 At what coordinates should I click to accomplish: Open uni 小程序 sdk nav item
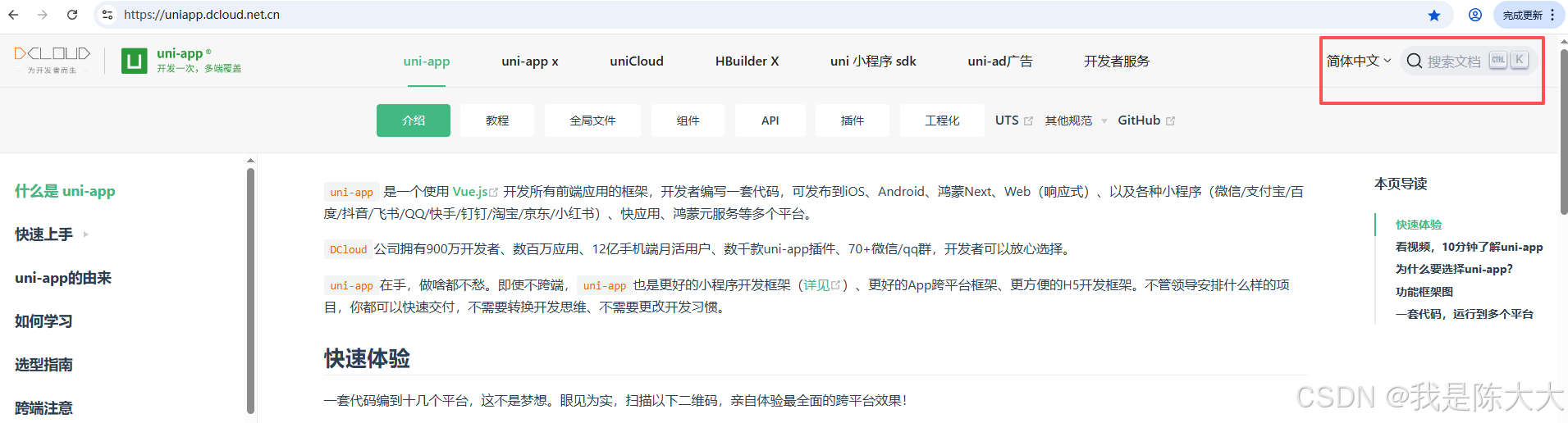pos(873,61)
